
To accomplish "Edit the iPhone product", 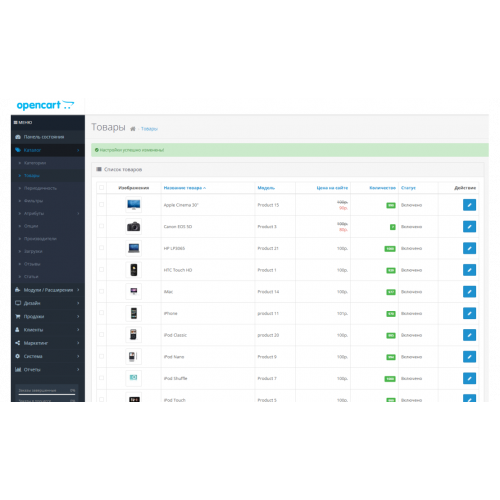I will [469, 313].
